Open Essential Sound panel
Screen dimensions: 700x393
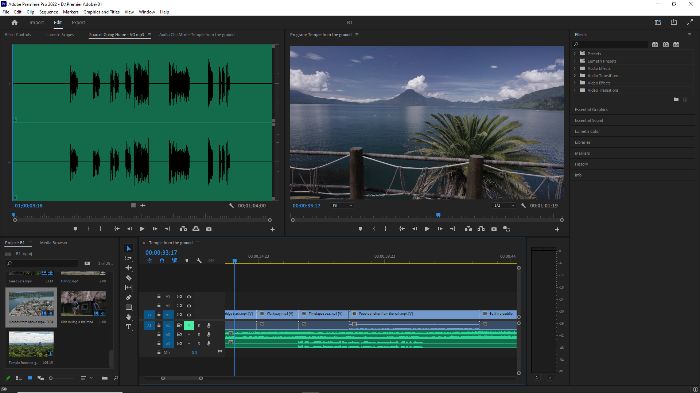pyautogui.click(x=589, y=121)
